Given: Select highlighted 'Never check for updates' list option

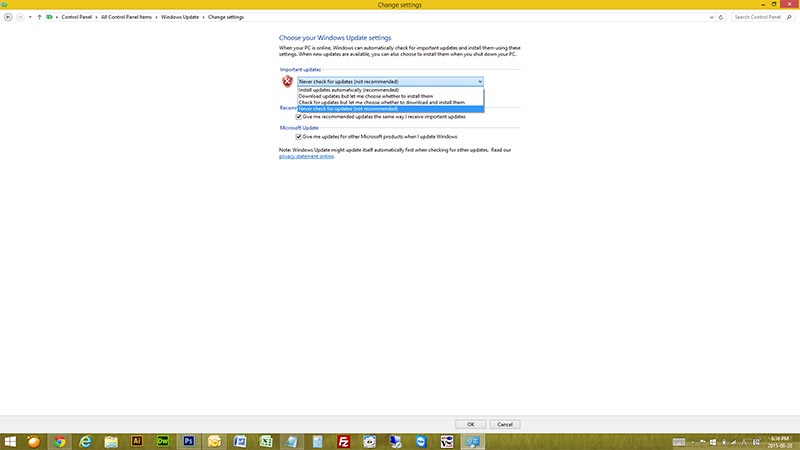Looking at the screenshot, I should (x=390, y=109).
